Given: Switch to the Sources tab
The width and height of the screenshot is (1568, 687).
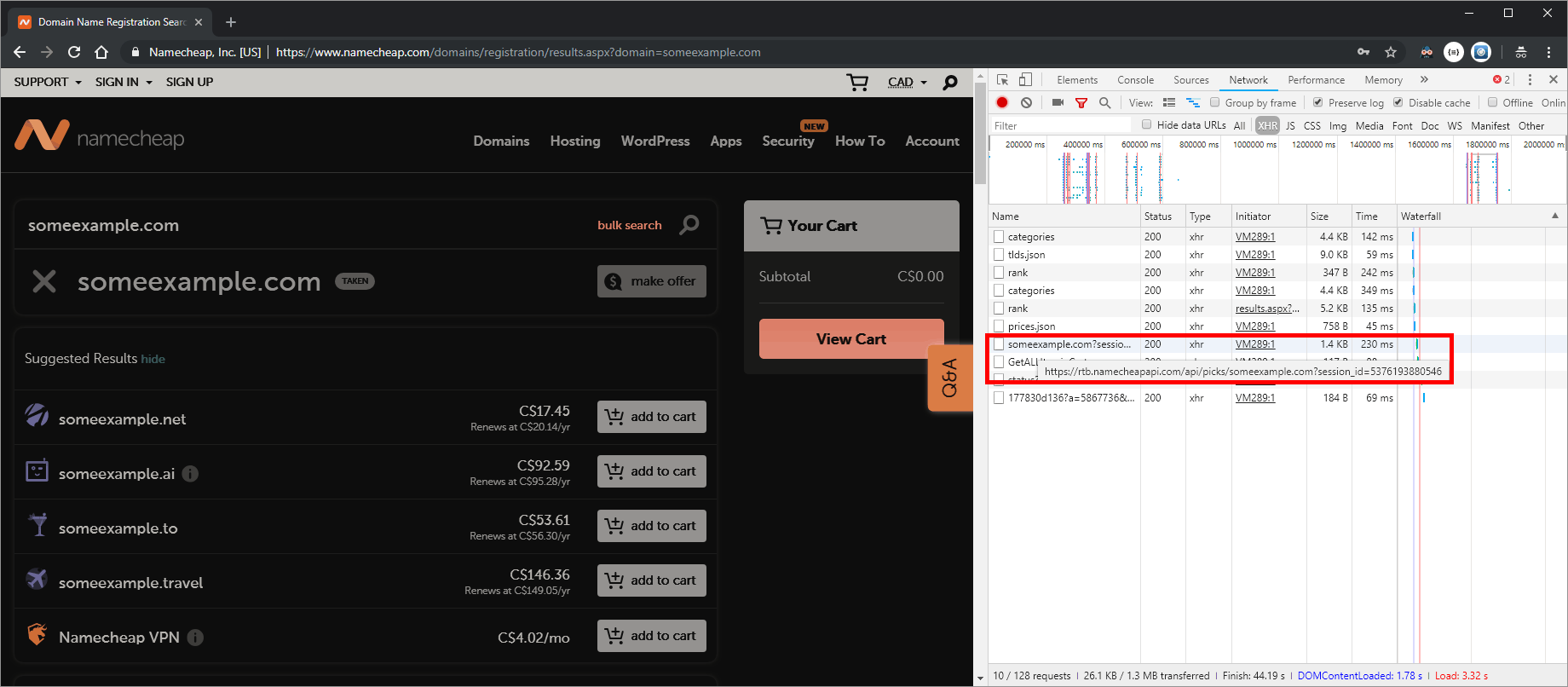Looking at the screenshot, I should [1191, 79].
